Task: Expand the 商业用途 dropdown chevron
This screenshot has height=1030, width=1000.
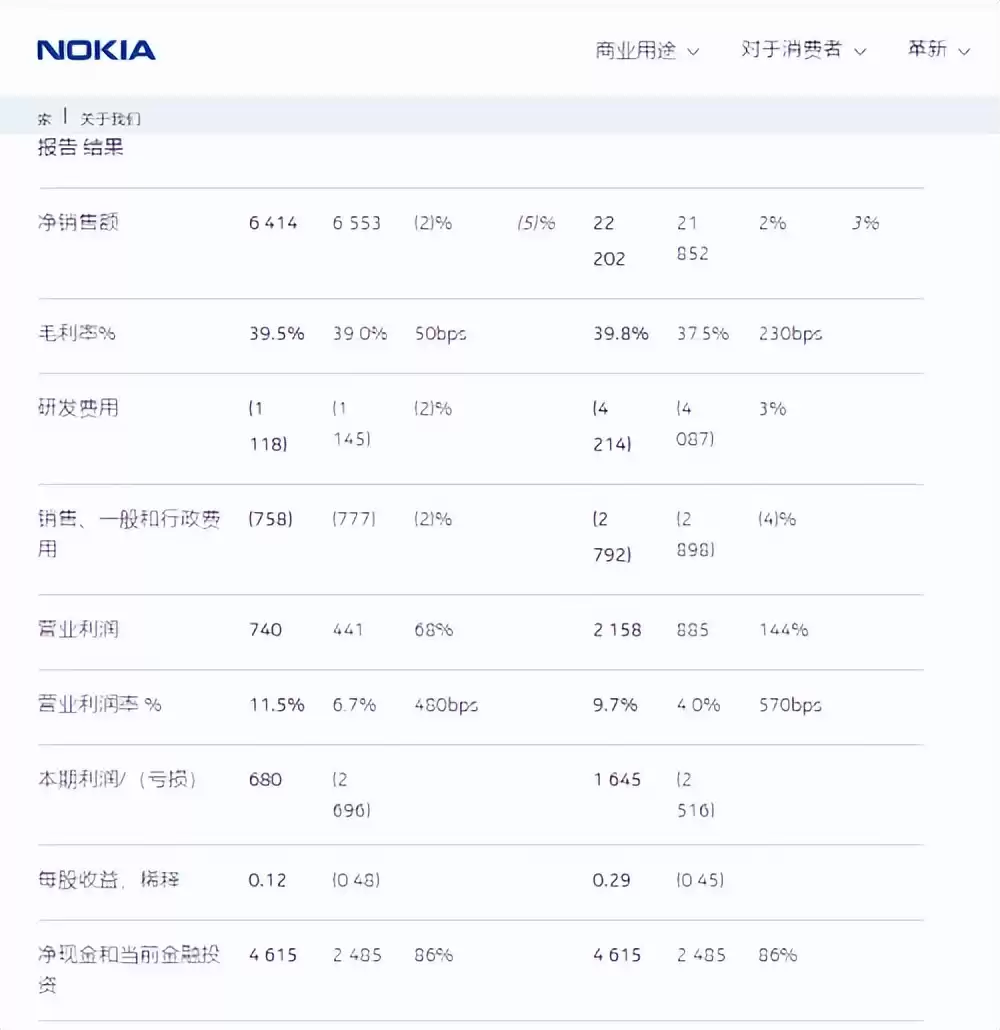Action: point(692,51)
